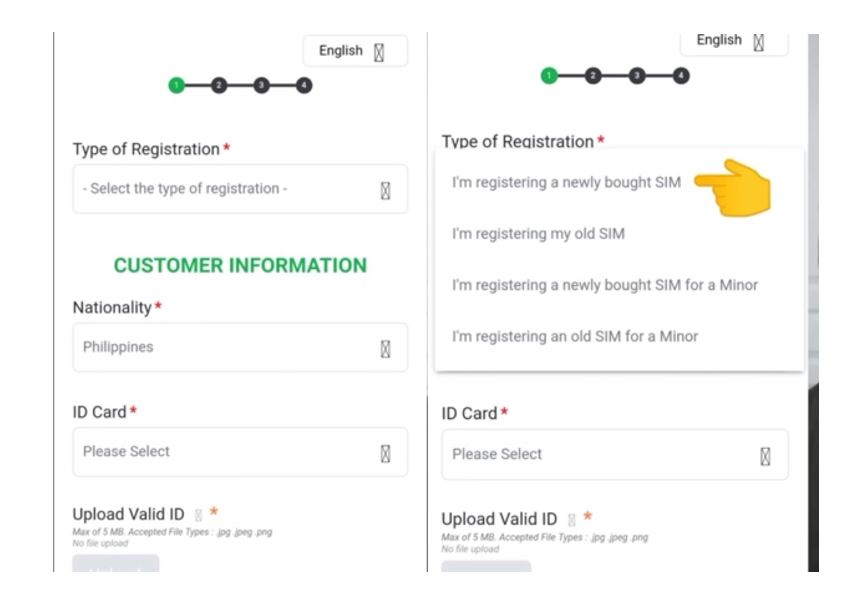
Task: Open the right ID Card Please Select dropdown
Action: 615,454
